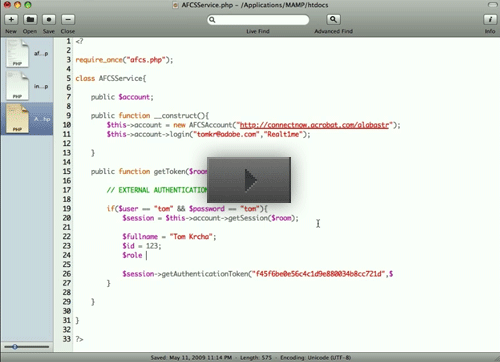Click 'Length: 575' in status bar
This screenshot has width=500, height=362.
[256, 358]
